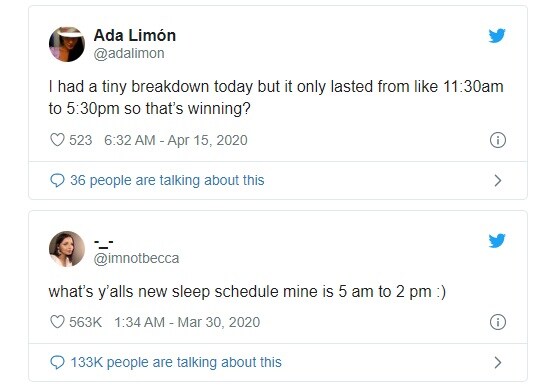Image resolution: width=543 pixels, height=389 pixels.
Task: Expand the chevron on the 133K people row
Action: pos(498,362)
